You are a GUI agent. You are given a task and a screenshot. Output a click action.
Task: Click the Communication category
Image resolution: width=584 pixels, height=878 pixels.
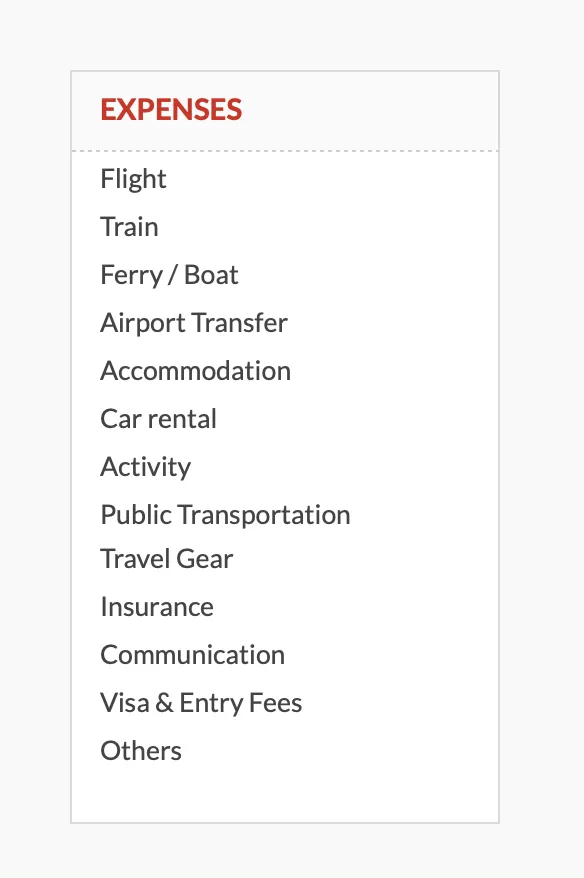[x=192, y=655]
